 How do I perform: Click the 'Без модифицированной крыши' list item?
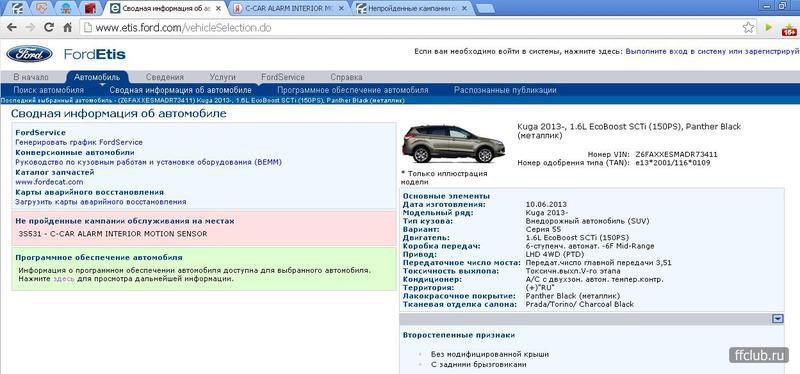(x=490, y=354)
